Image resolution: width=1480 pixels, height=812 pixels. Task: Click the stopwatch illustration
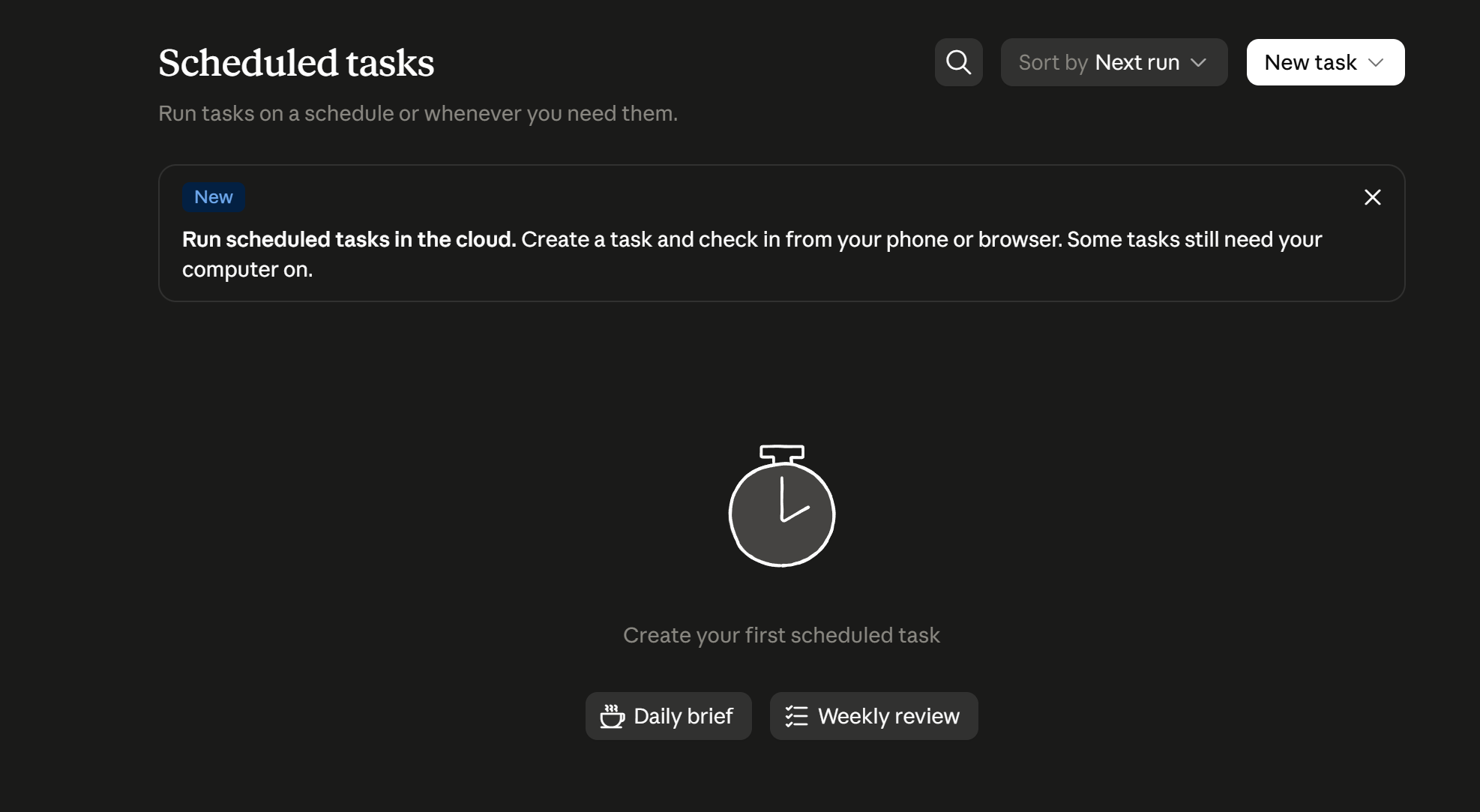pyautogui.click(x=781, y=505)
